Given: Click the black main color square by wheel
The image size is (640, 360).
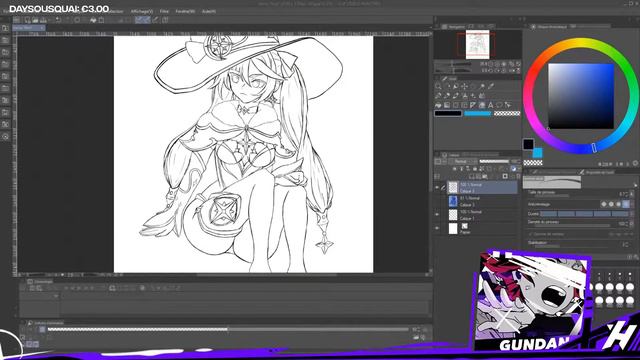Looking at the screenshot, I should pos(528,144).
